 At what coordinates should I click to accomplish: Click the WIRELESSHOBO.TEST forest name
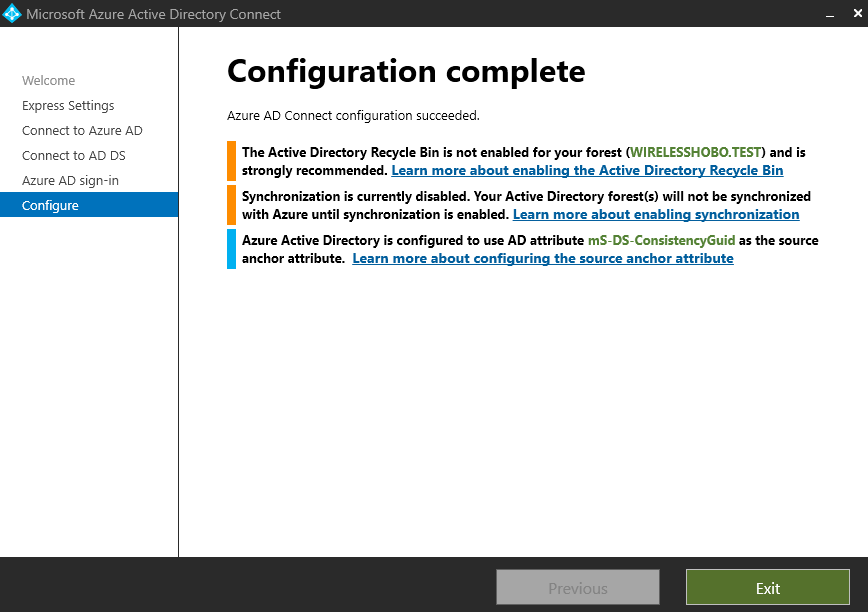(696, 153)
